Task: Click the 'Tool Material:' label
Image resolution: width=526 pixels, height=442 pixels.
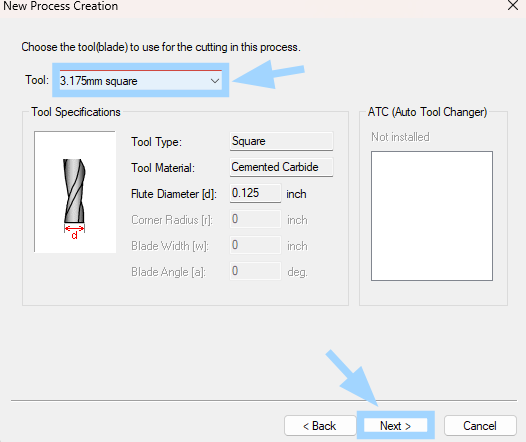Action: tap(163, 168)
